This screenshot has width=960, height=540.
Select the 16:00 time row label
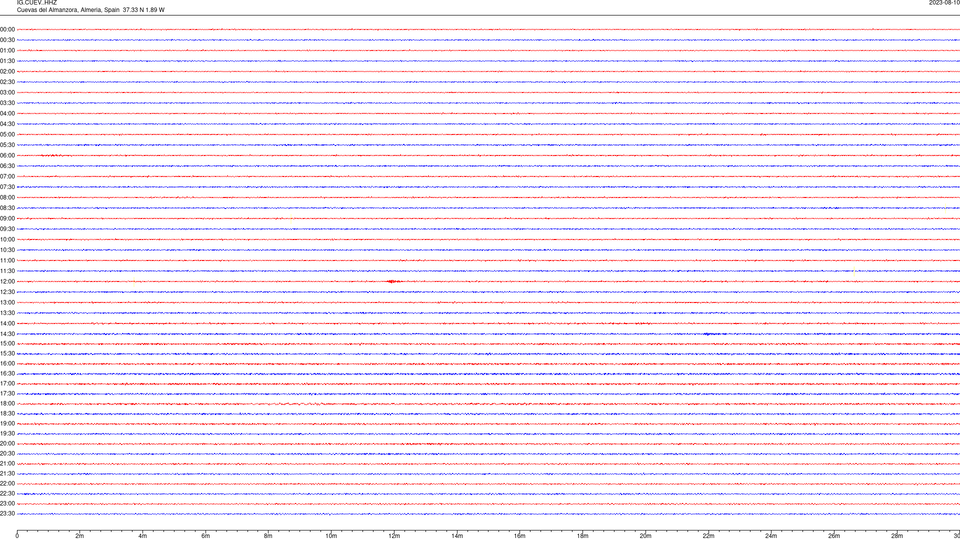coord(7,364)
